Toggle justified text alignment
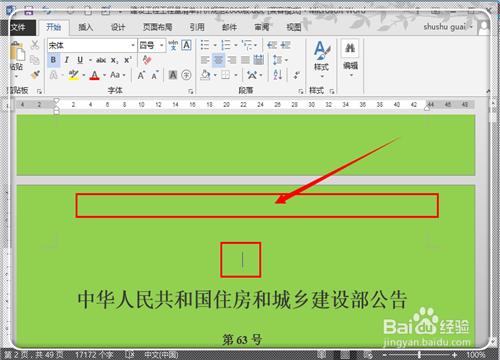Screen dimensions: 500x360 click(245, 60)
